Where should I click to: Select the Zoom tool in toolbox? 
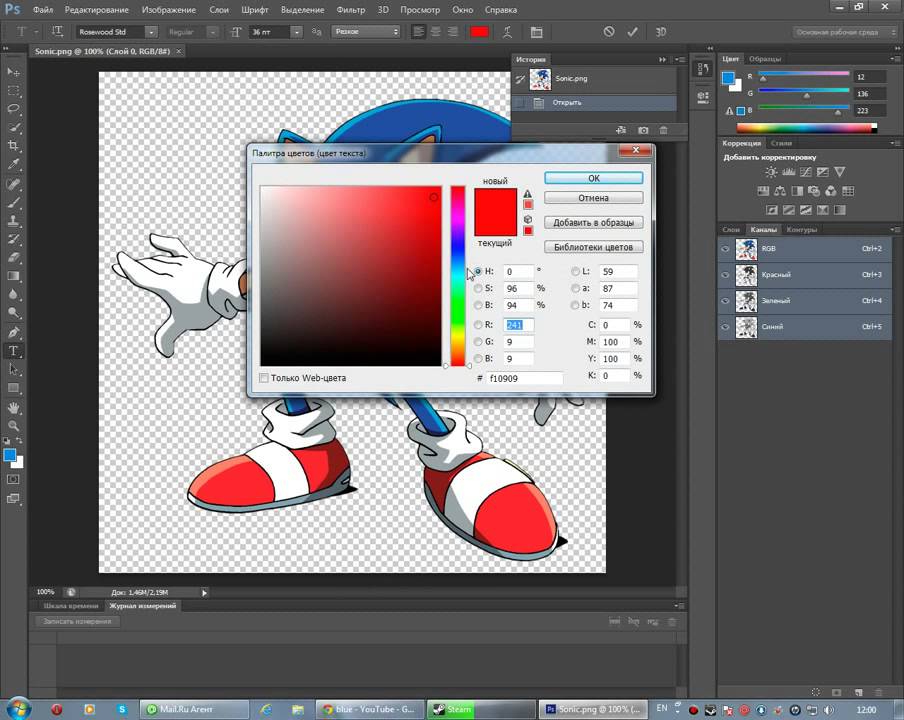click(x=13, y=426)
